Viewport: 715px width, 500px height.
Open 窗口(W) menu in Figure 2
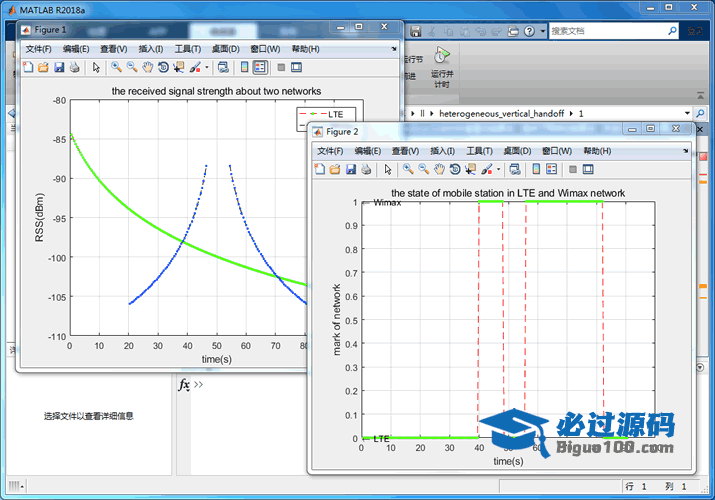557,151
